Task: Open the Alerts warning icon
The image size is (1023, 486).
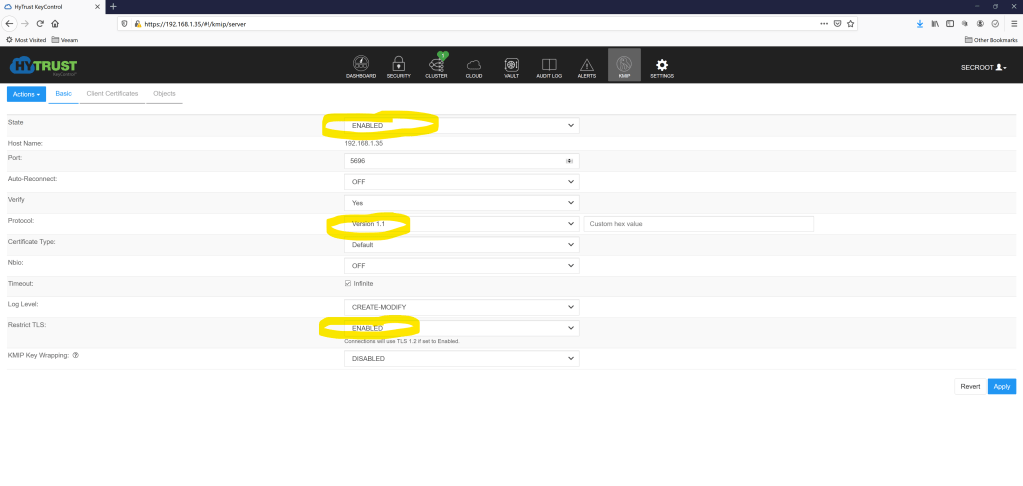Action: point(587,65)
